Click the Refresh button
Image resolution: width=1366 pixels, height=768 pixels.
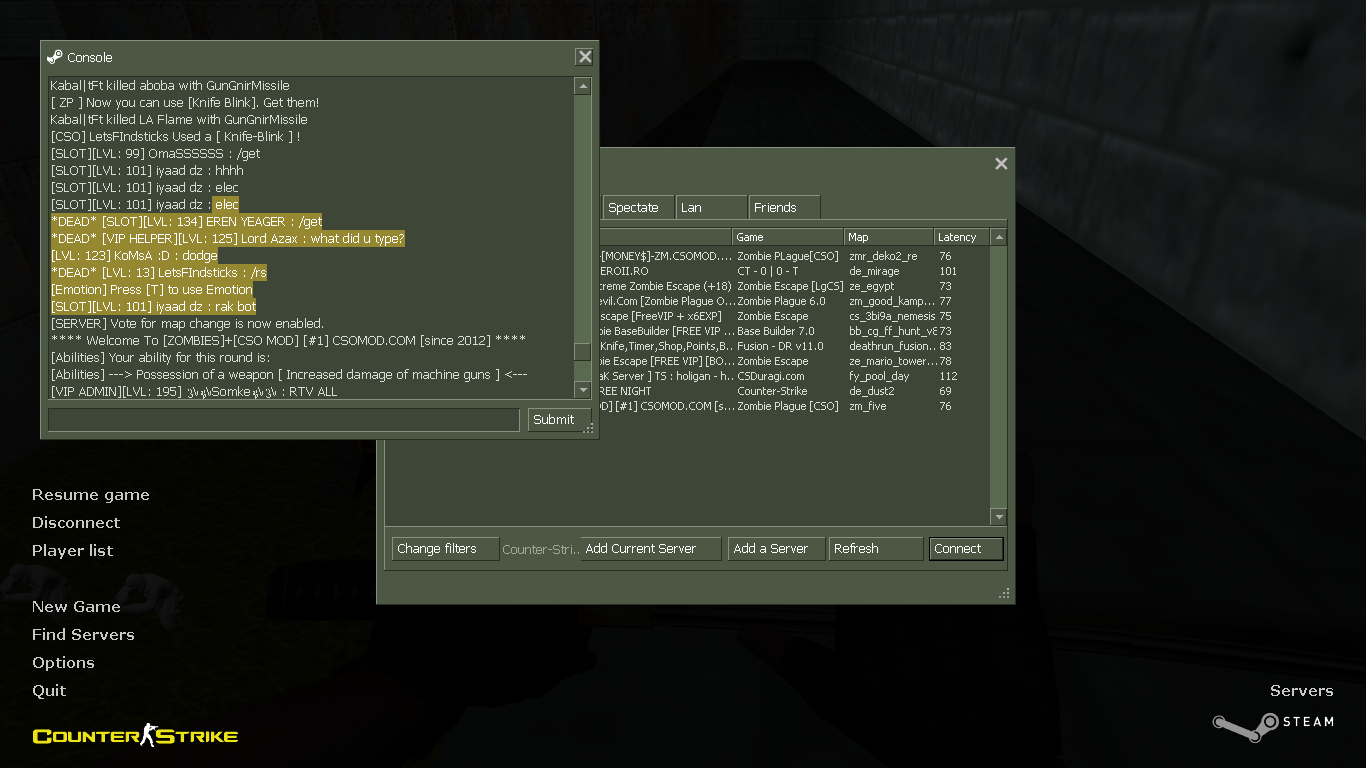pos(875,549)
